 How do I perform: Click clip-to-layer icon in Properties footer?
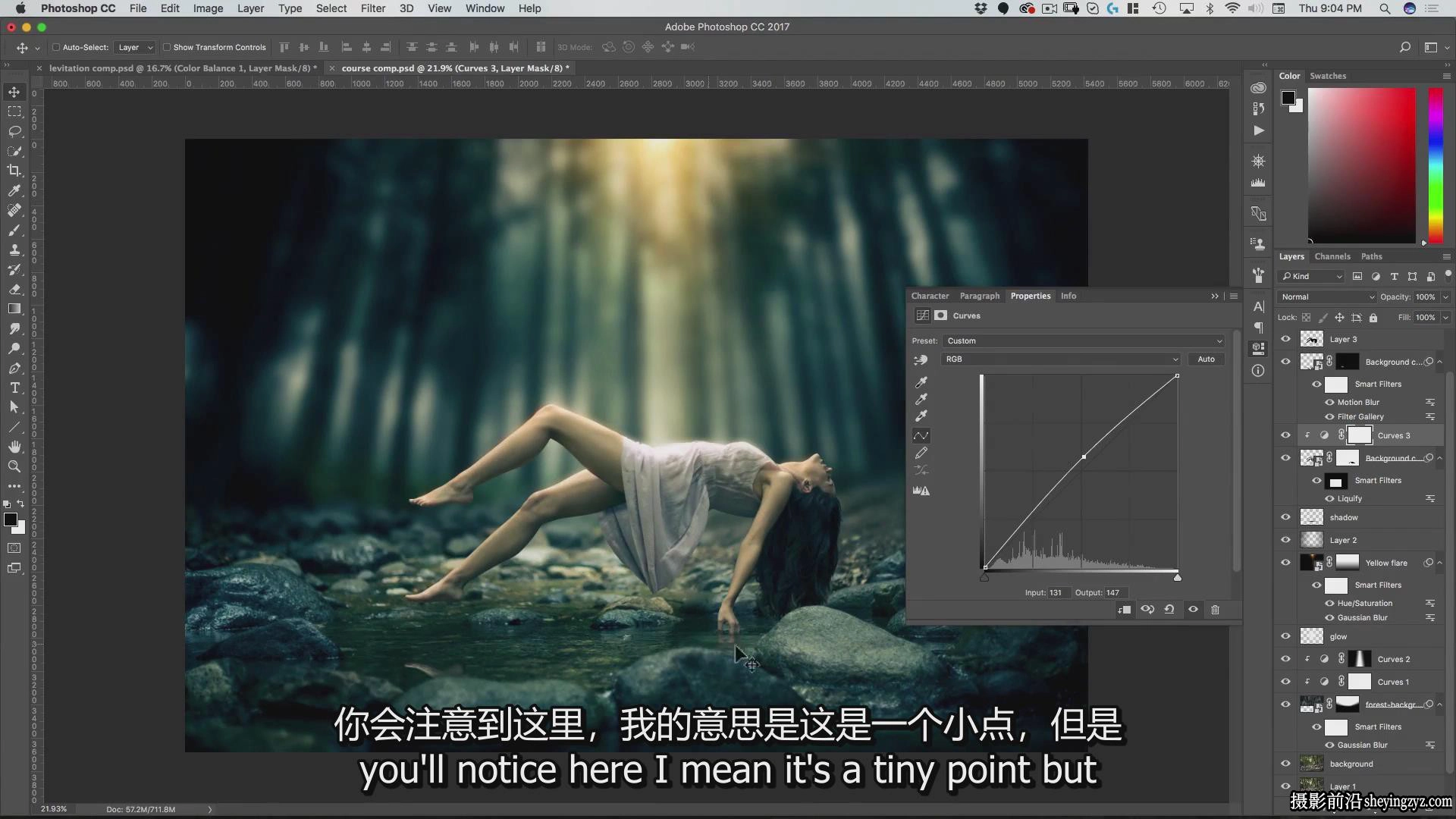coord(1125,610)
